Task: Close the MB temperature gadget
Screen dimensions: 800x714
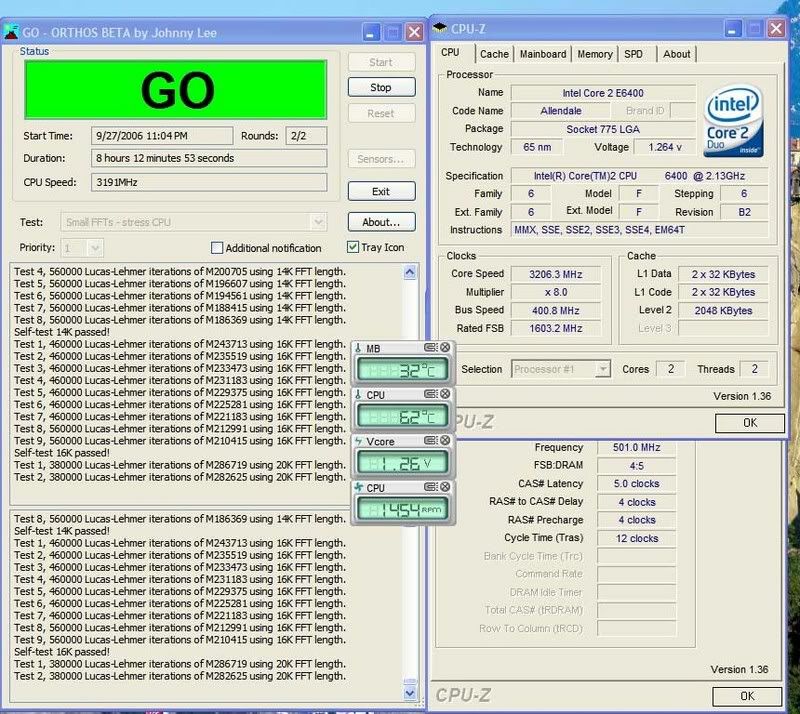Action: coord(445,348)
